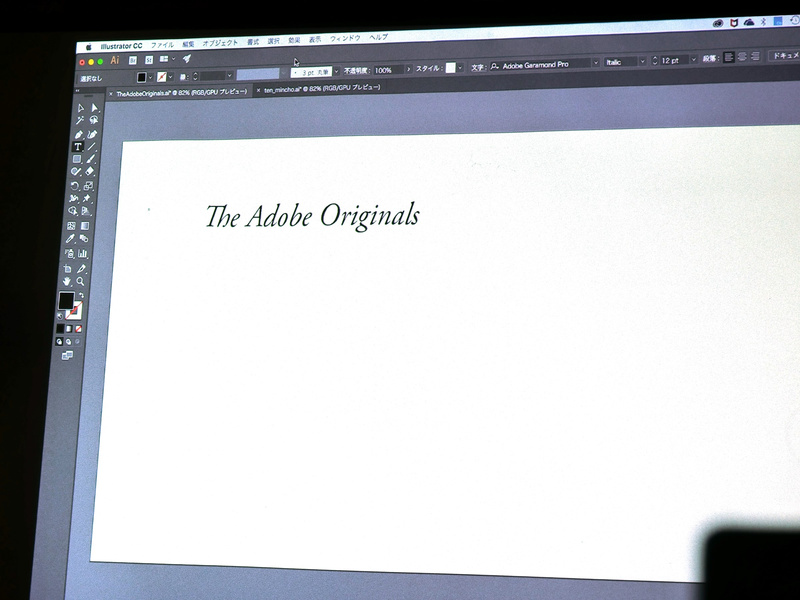Open the 文字 character panel link
This screenshot has width=800, height=600.
(477, 67)
